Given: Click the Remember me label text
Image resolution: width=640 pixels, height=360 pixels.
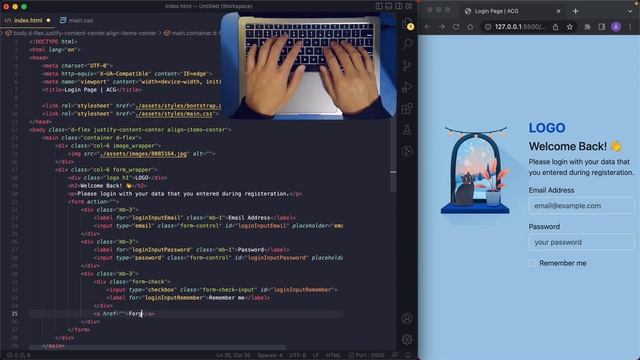Looking at the screenshot, I should pyautogui.click(x=562, y=263).
